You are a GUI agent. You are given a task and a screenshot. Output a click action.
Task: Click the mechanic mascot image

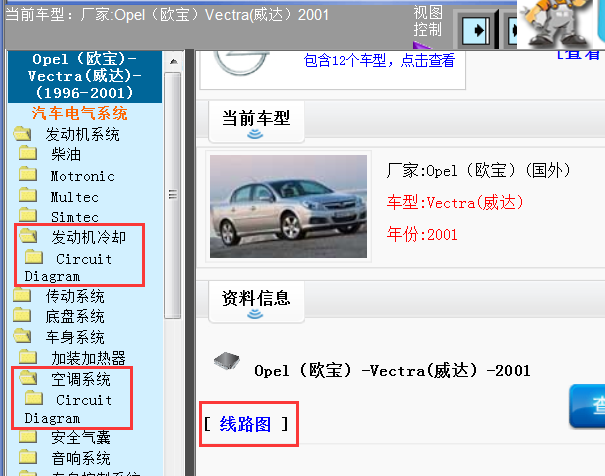(x=556, y=23)
